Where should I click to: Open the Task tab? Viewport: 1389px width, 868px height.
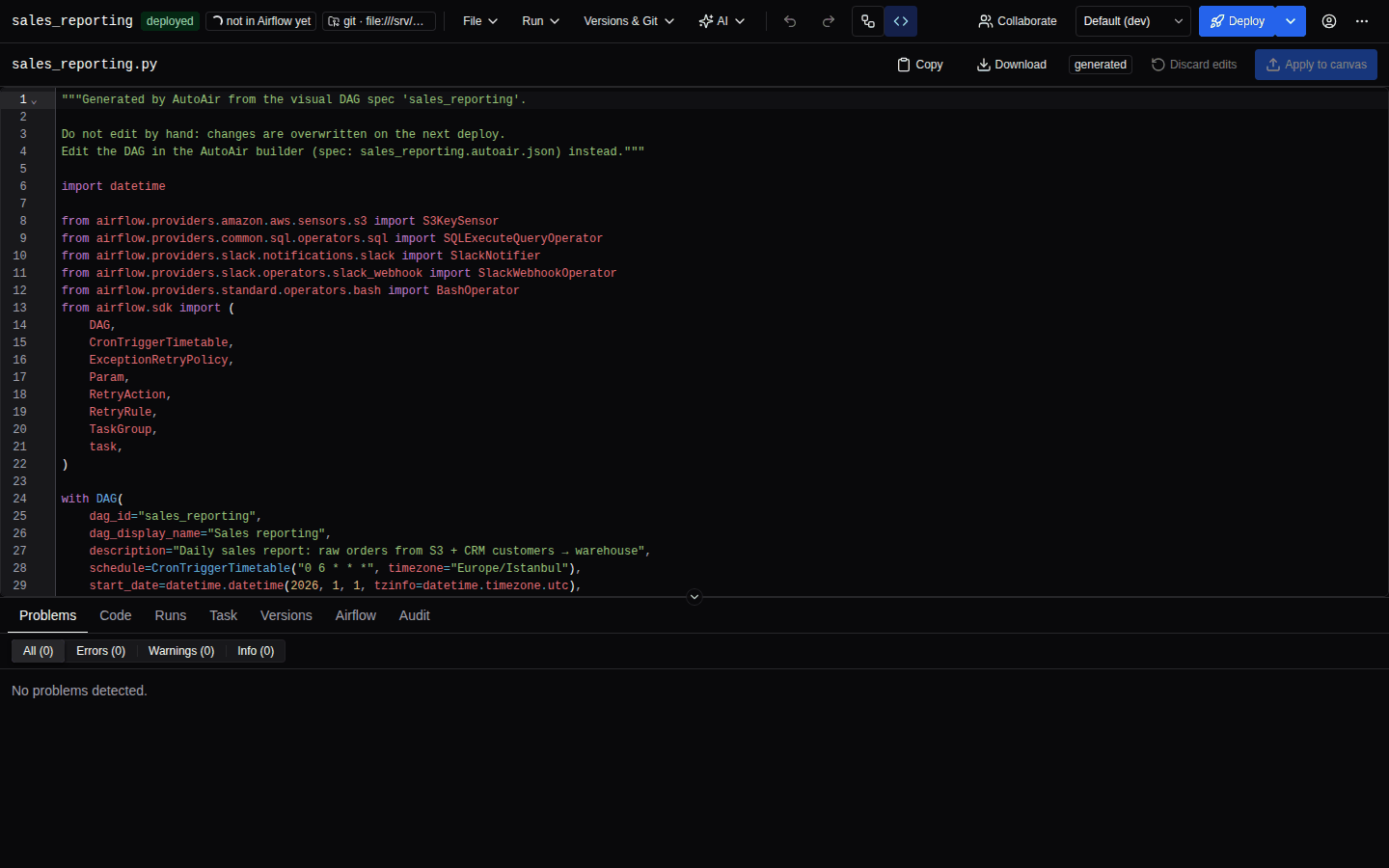click(x=224, y=615)
